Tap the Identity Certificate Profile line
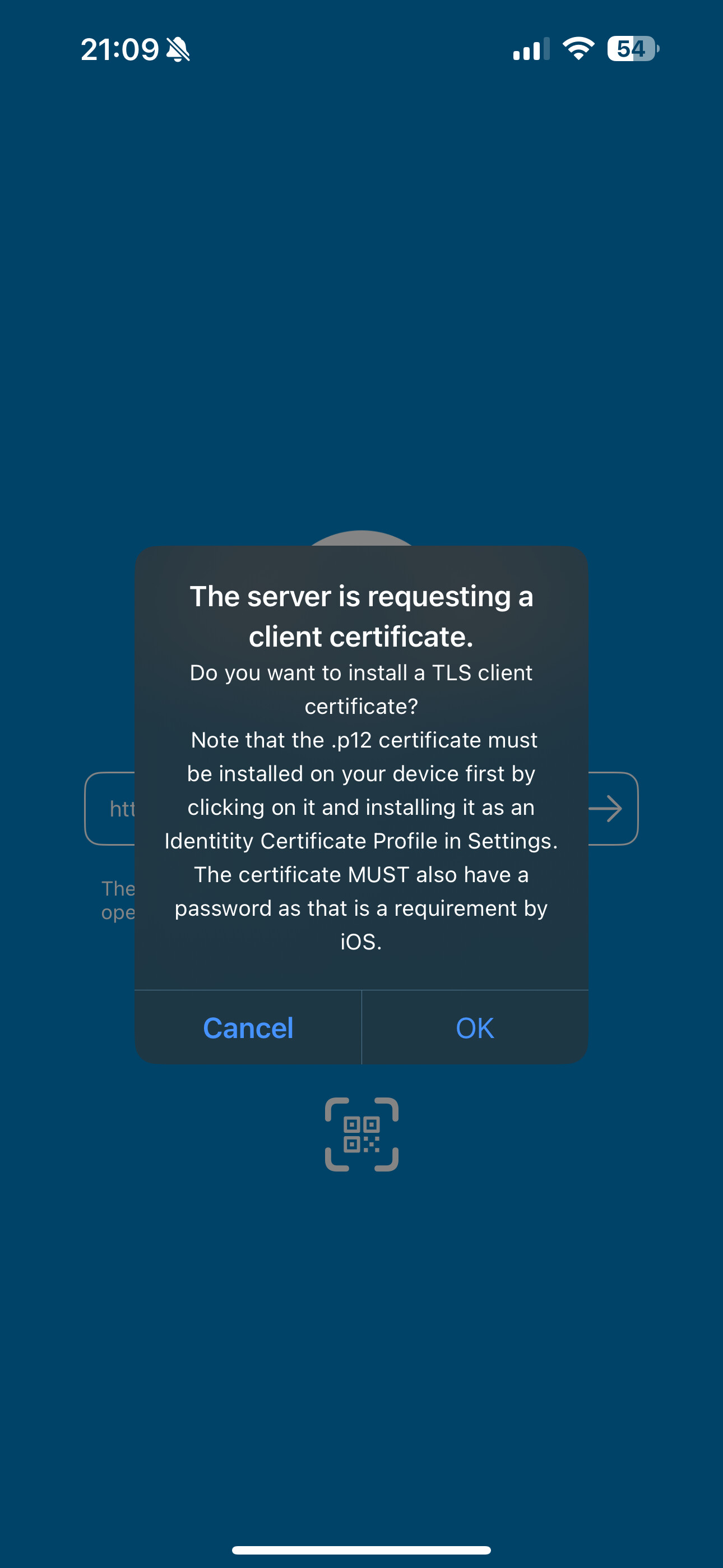 click(x=361, y=841)
